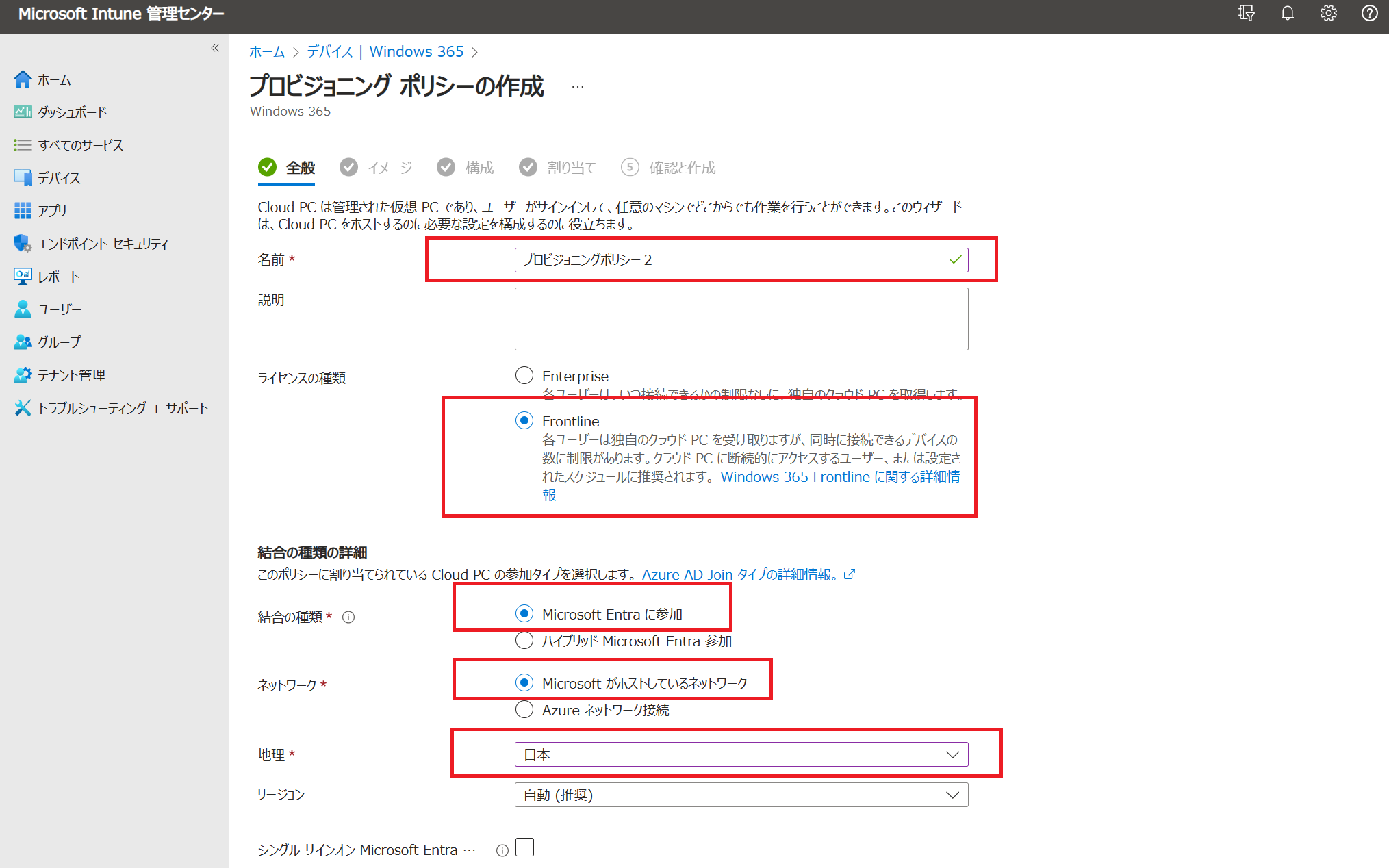Open the Copilot/feedback icon in the header

coord(1246,14)
